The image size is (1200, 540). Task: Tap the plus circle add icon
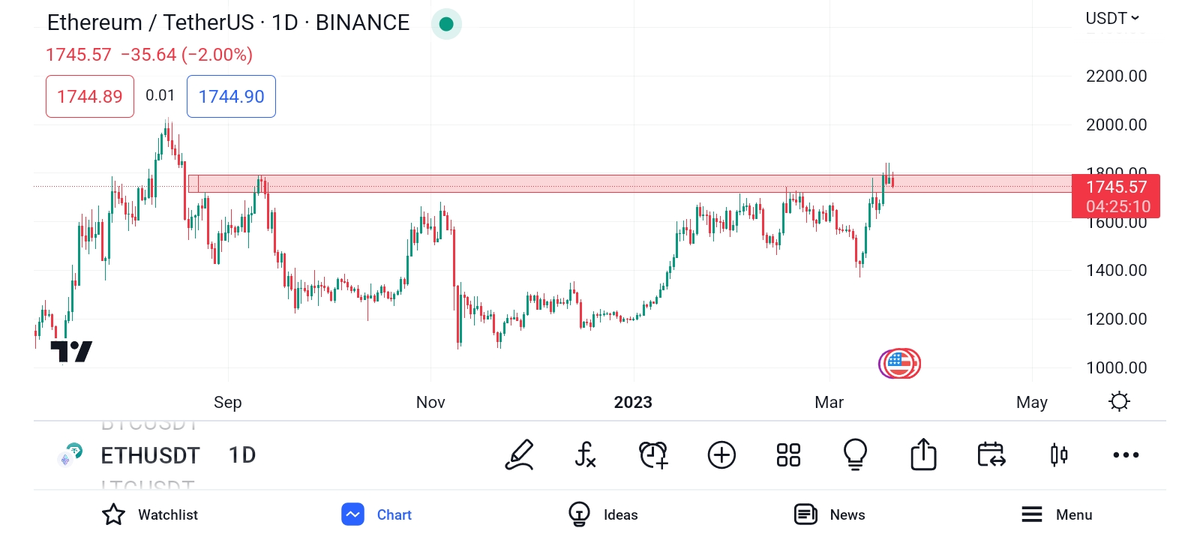pyautogui.click(x=721, y=455)
